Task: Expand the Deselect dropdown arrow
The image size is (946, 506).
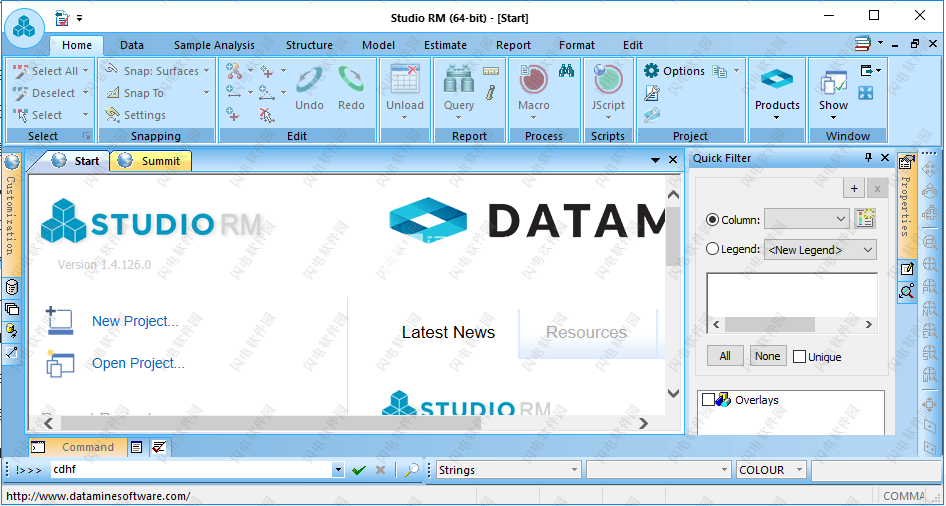Action: [86, 93]
